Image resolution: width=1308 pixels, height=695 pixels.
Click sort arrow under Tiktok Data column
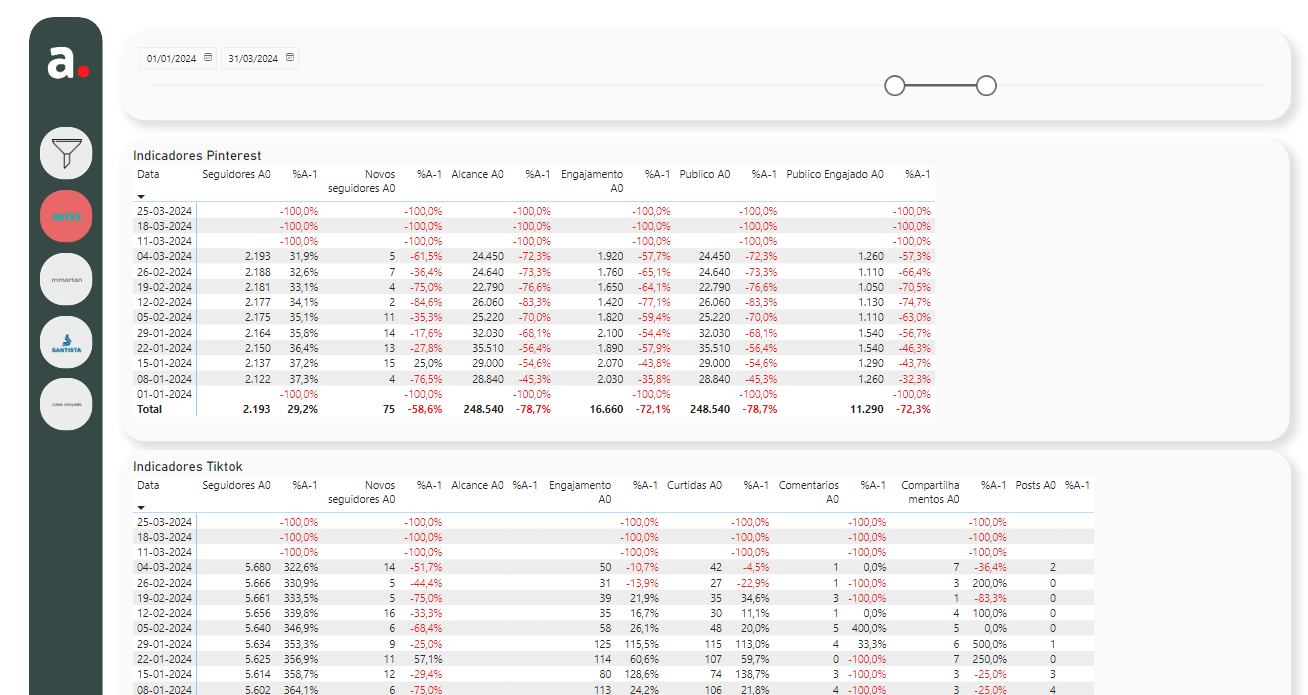(x=141, y=507)
